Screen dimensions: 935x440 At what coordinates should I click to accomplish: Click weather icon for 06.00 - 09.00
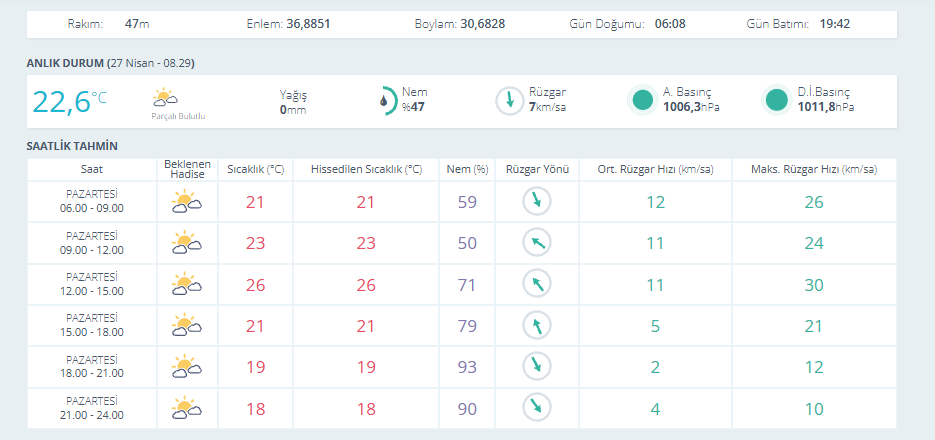coord(187,202)
